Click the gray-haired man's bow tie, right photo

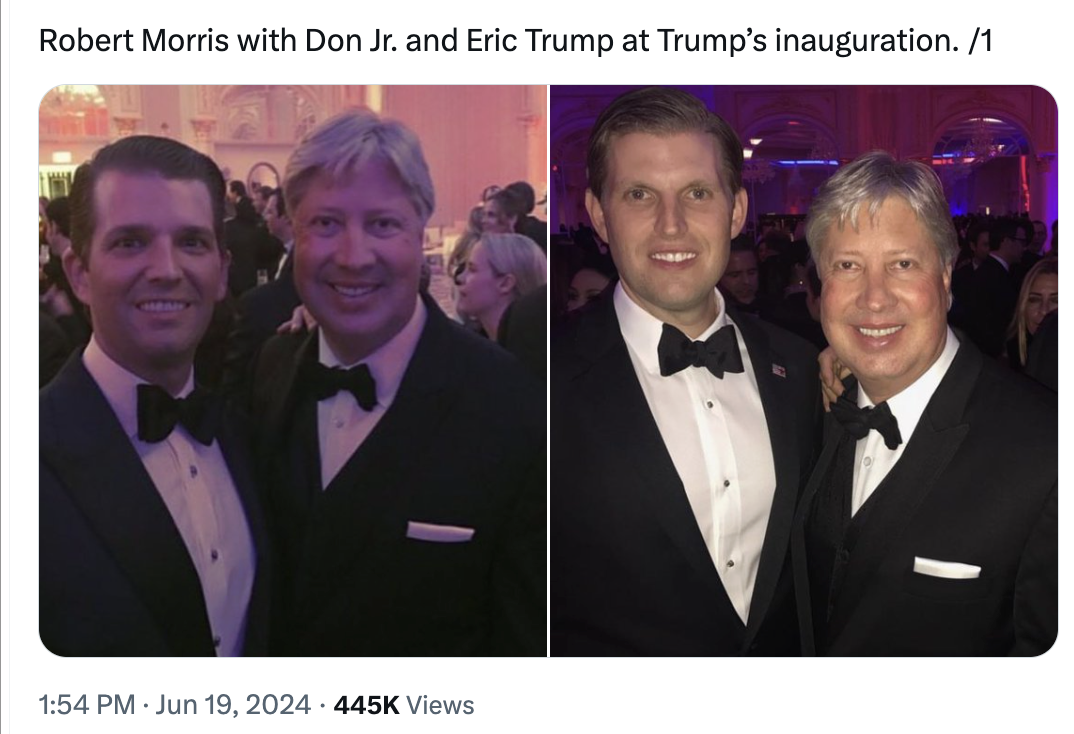868,420
